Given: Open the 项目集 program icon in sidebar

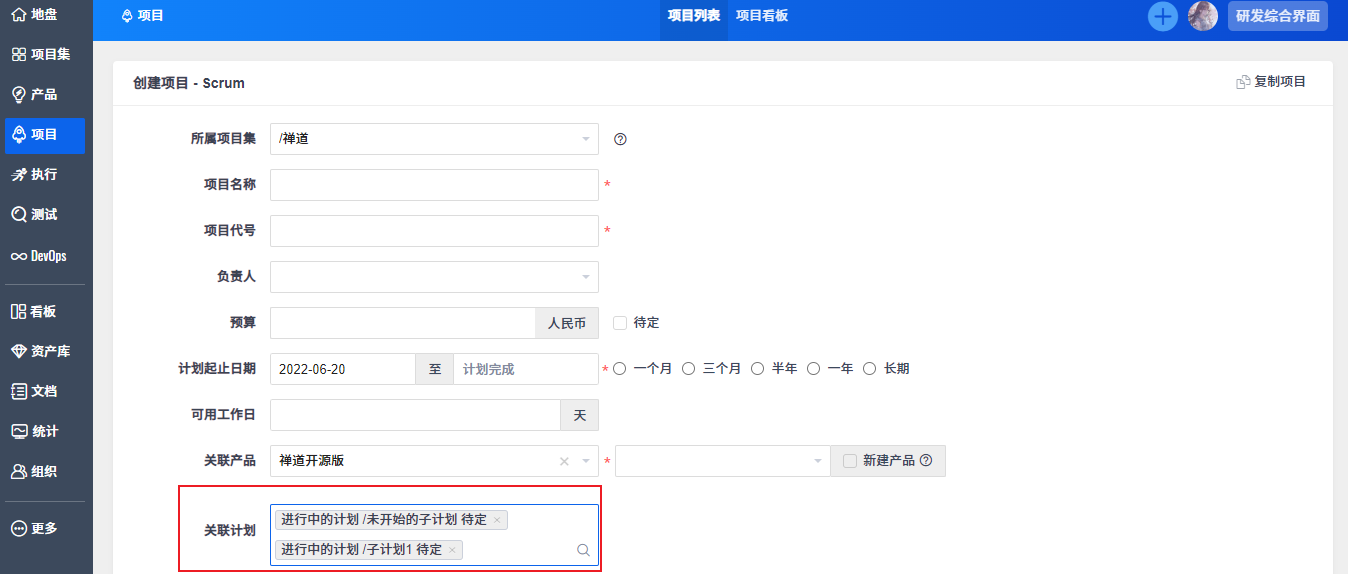Looking at the screenshot, I should [18, 54].
